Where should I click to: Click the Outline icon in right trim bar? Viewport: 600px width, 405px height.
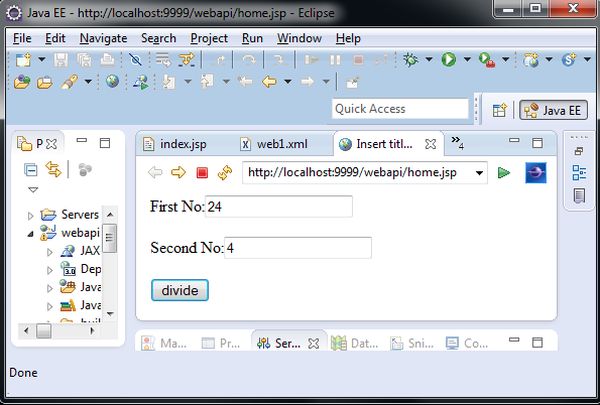pos(579,173)
